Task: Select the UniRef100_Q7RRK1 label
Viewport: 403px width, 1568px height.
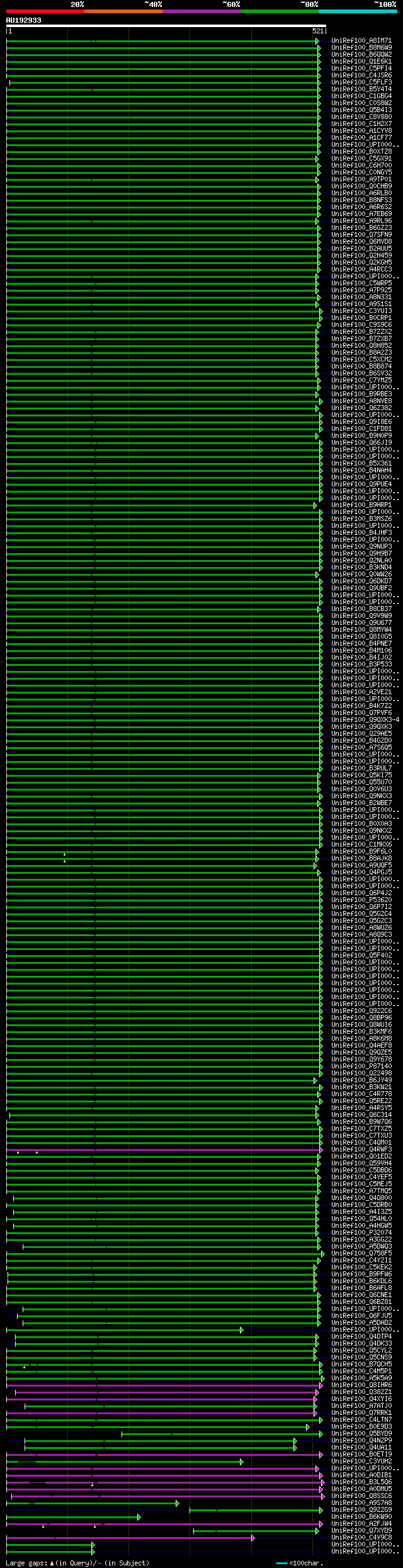Action: tap(361, 1413)
